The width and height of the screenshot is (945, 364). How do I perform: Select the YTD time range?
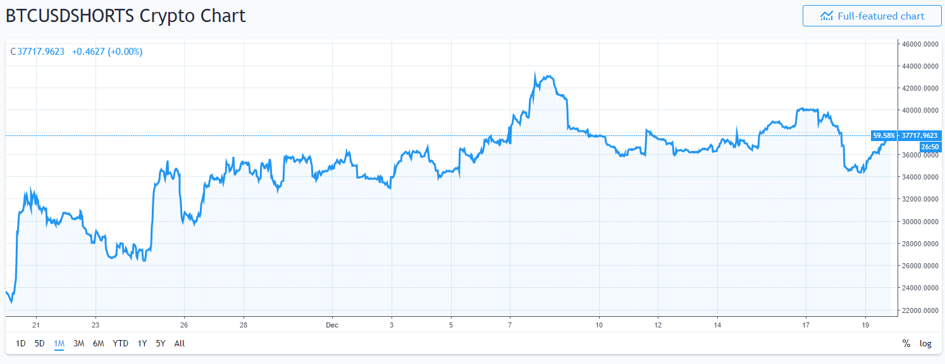[121, 344]
